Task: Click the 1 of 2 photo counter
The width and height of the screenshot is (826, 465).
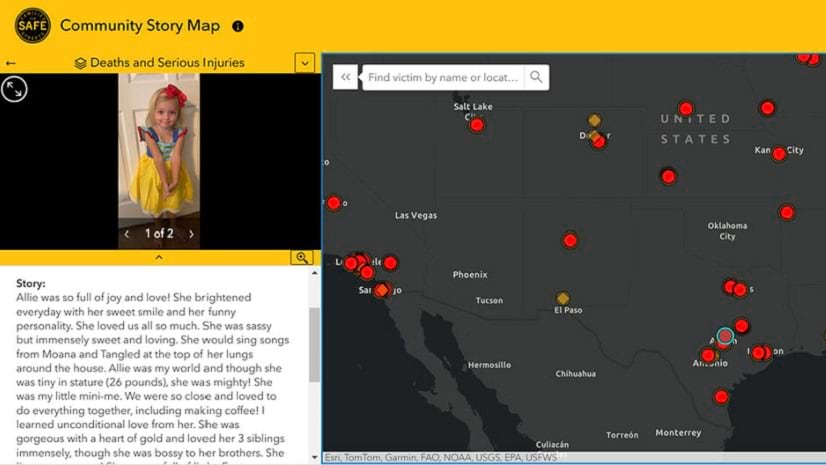Action: 159,233
